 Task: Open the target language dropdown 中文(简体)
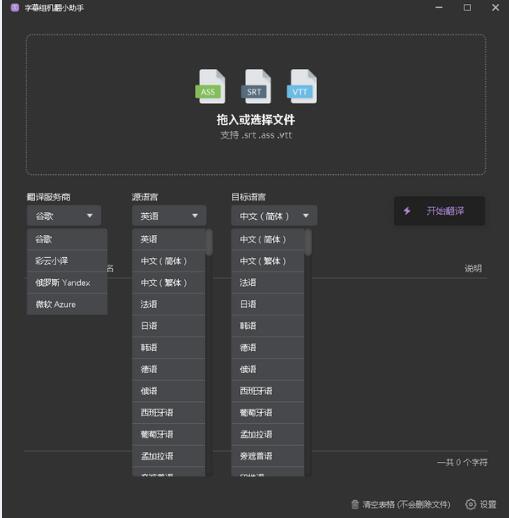[x=274, y=216]
